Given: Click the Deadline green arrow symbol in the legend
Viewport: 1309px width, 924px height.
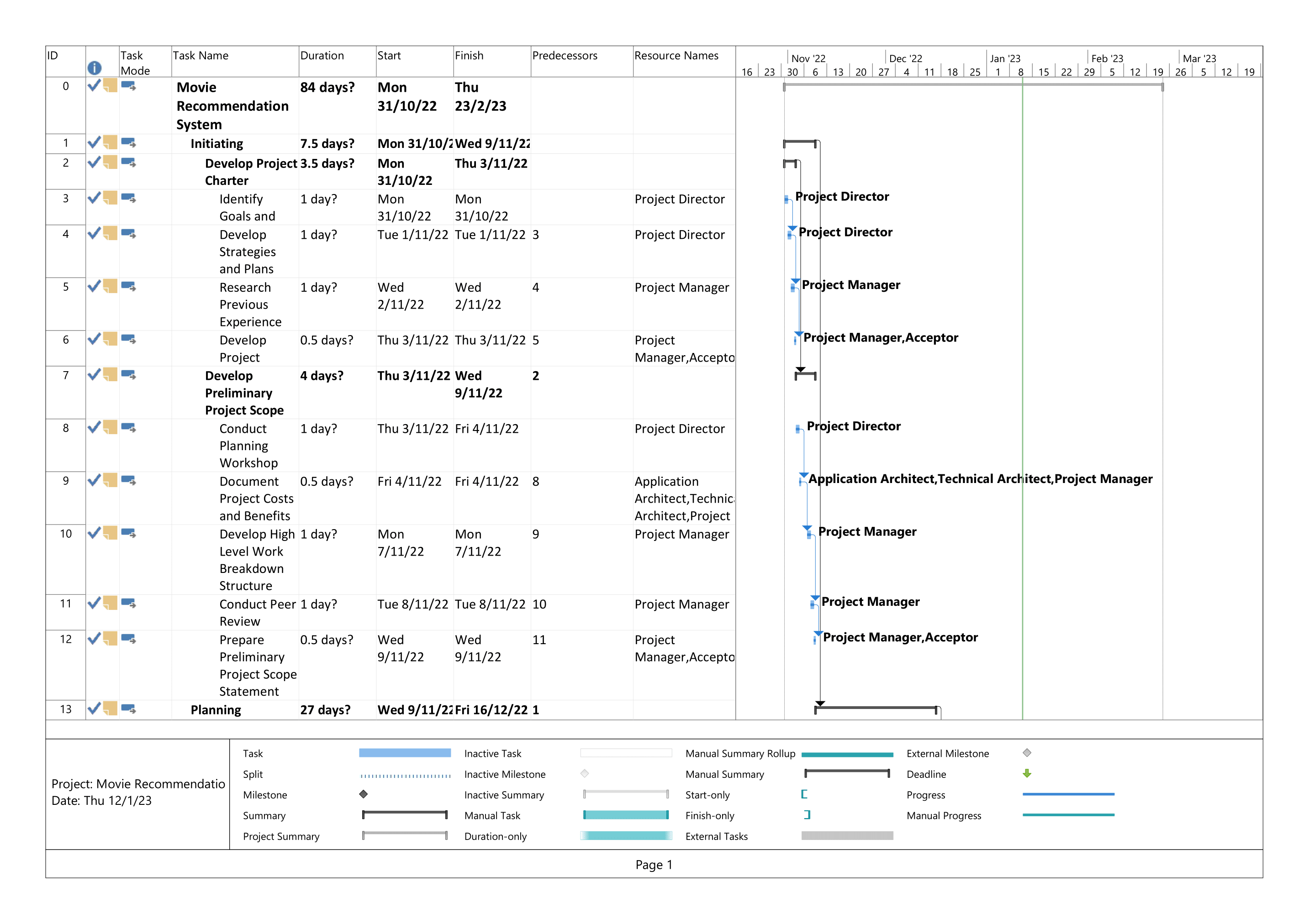Looking at the screenshot, I should (1027, 773).
